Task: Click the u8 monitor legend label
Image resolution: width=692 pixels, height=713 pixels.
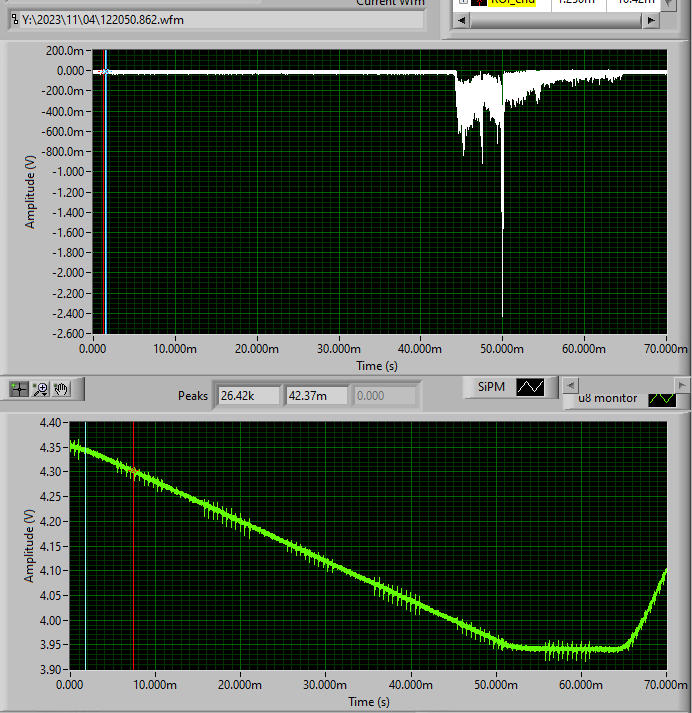Action: point(607,398)
